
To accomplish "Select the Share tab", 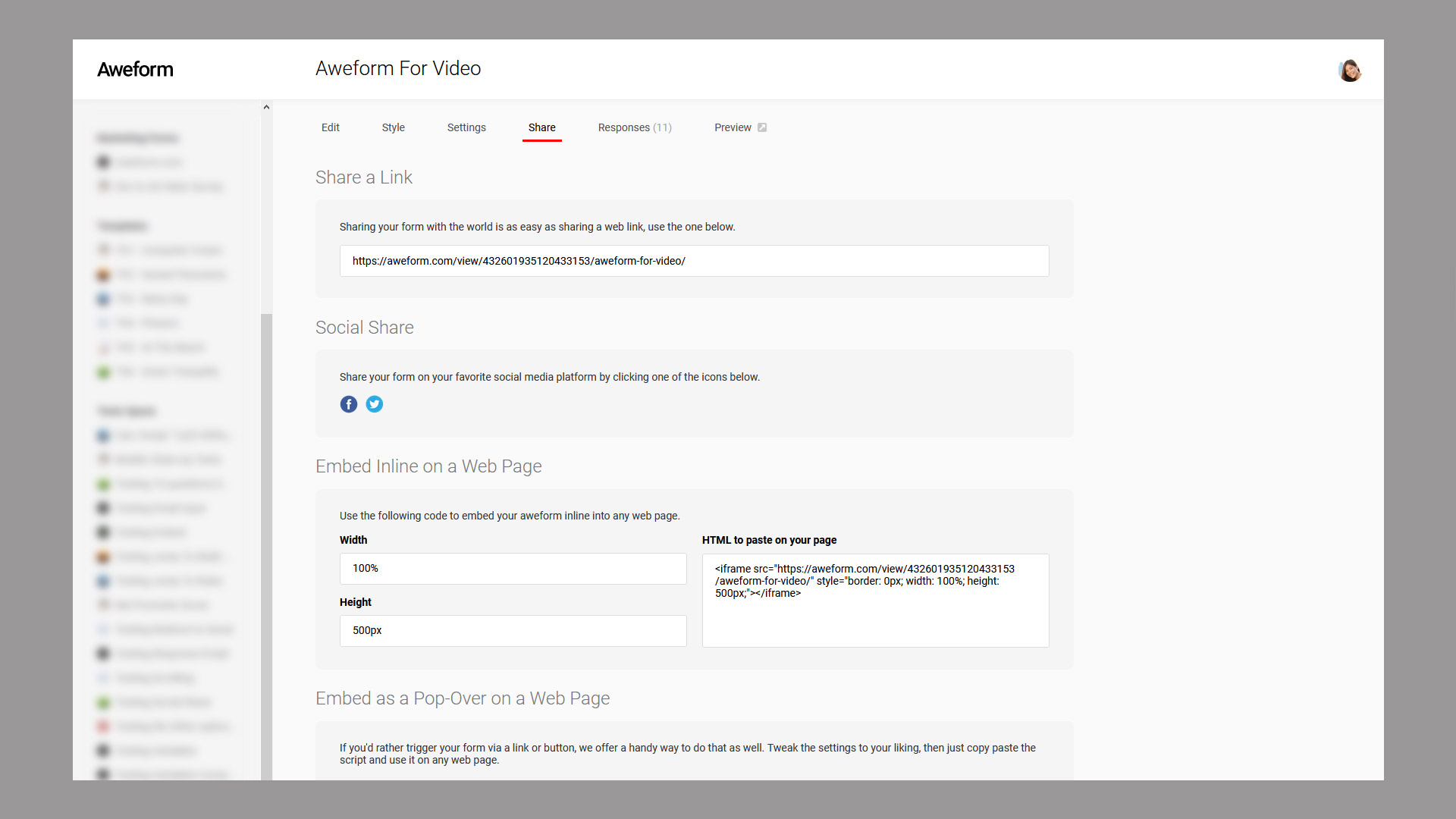I will pyautogui.click(x=542, y=127).
